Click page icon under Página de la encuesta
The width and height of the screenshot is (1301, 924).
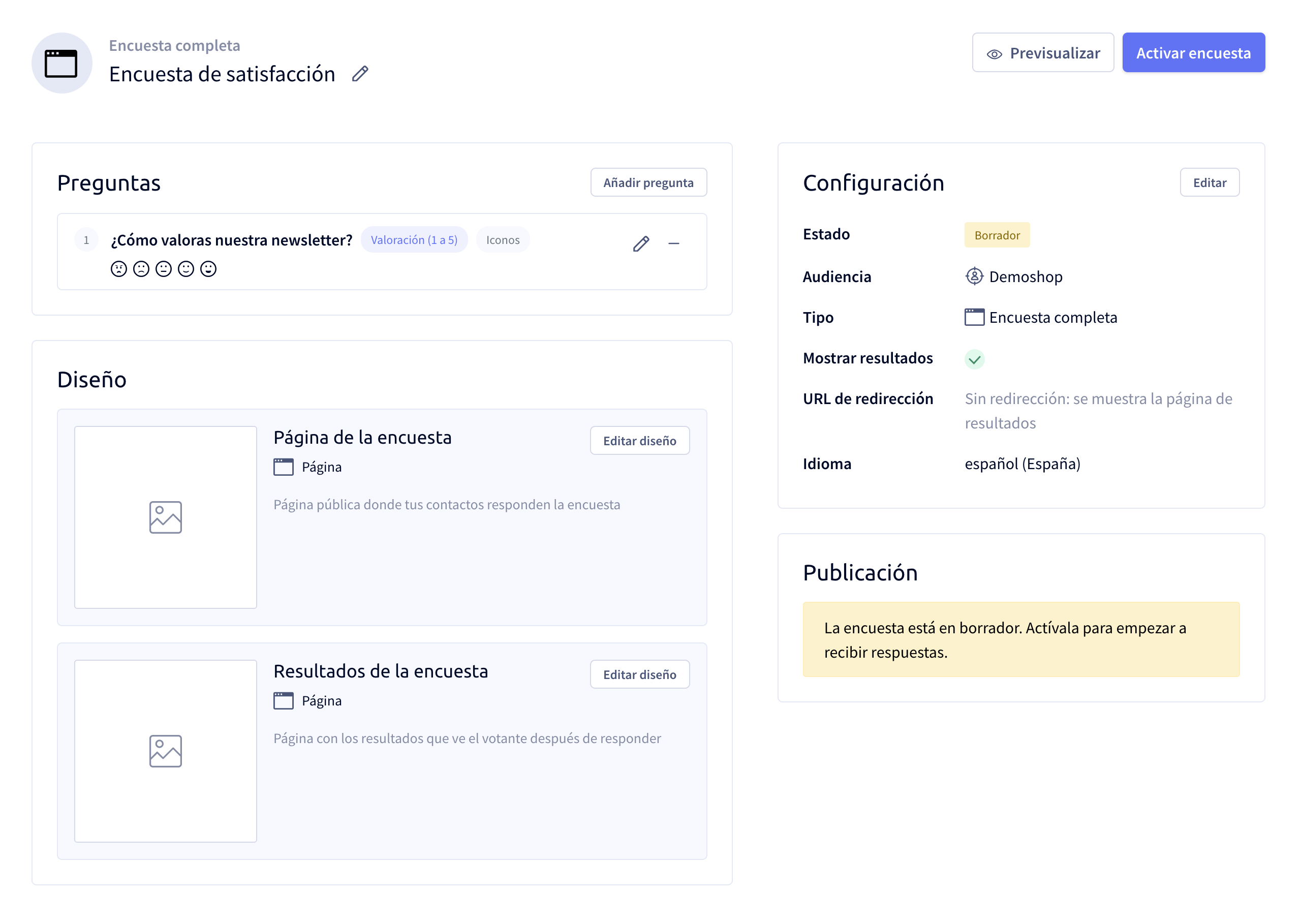(x=283, y=467)
